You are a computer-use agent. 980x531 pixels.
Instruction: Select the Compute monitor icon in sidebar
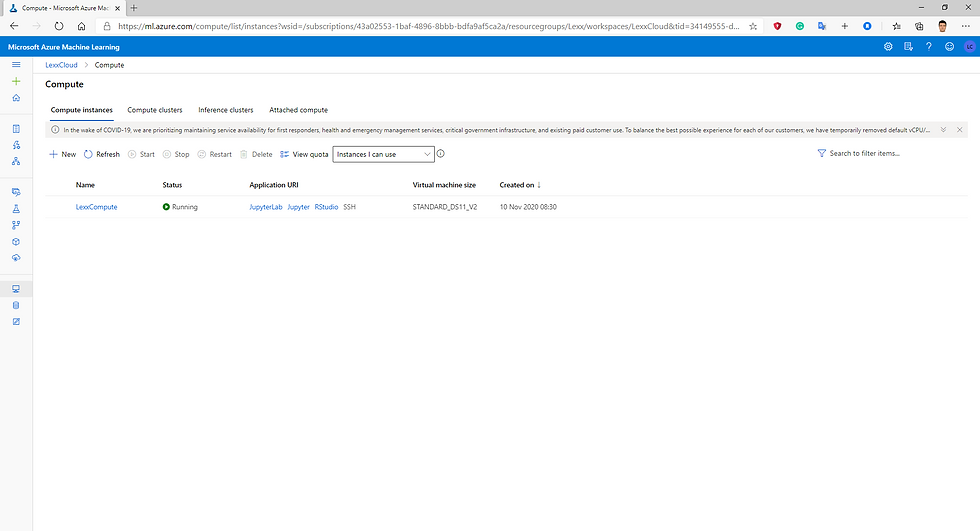pyautogui.click(x=16, y=289)
